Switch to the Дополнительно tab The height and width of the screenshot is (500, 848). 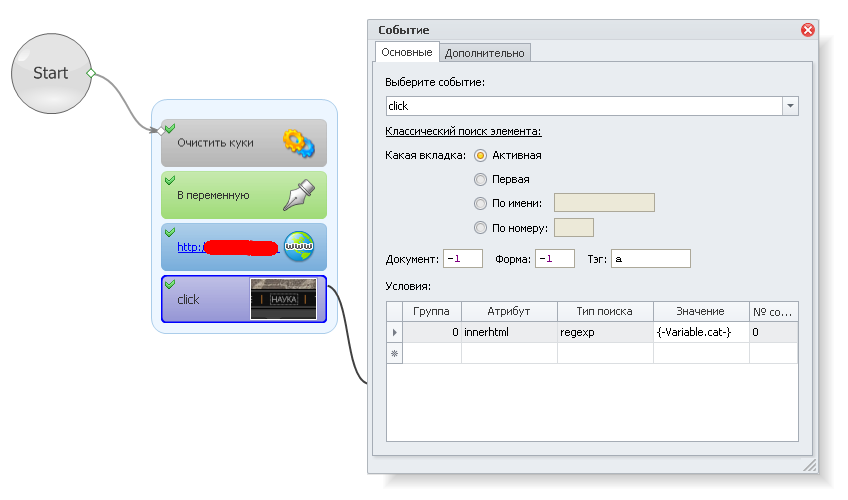click(x=485, y=53)
